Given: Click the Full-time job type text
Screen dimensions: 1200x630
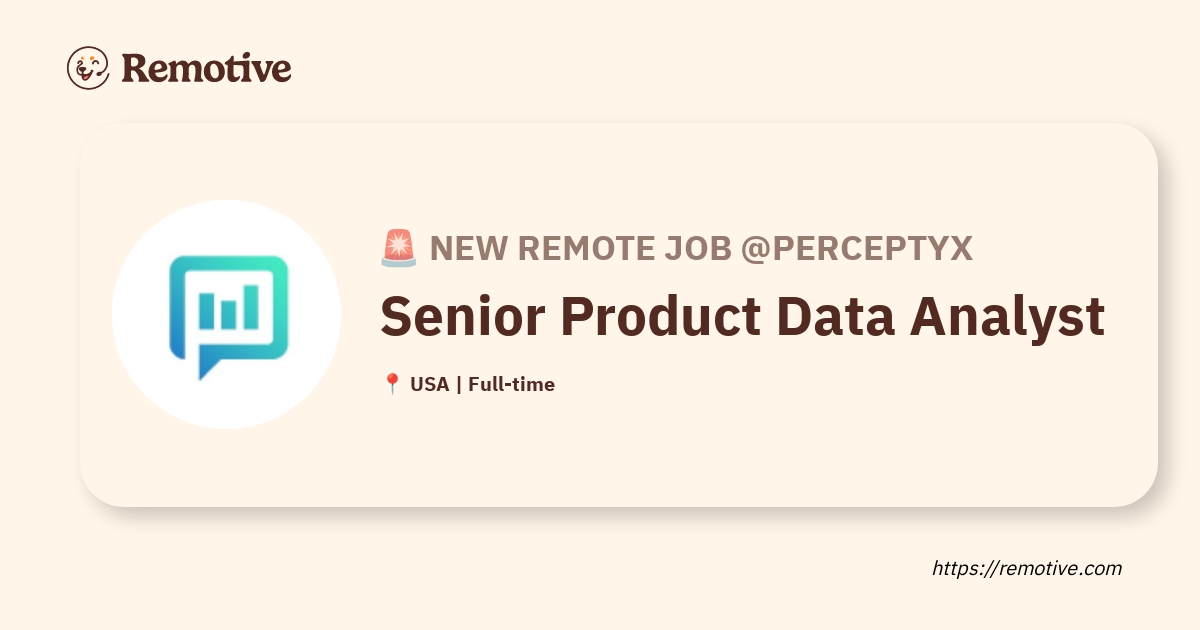Looking at the screenshot, I should point(511,384).
